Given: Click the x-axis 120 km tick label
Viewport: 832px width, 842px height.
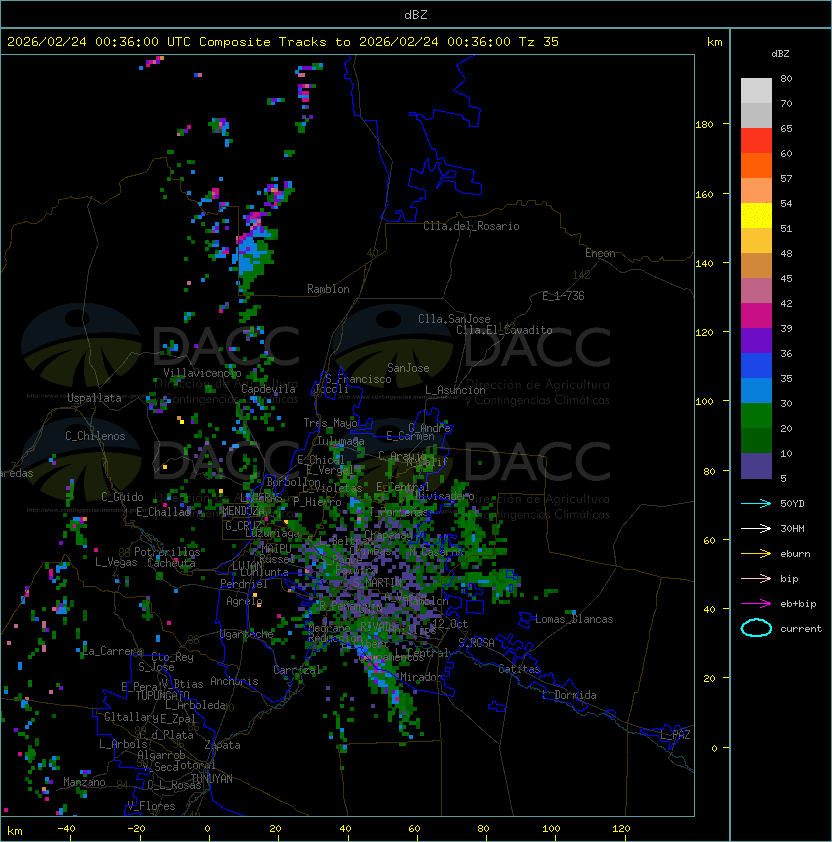Looking at the screenshot, I should coord(621,829).
